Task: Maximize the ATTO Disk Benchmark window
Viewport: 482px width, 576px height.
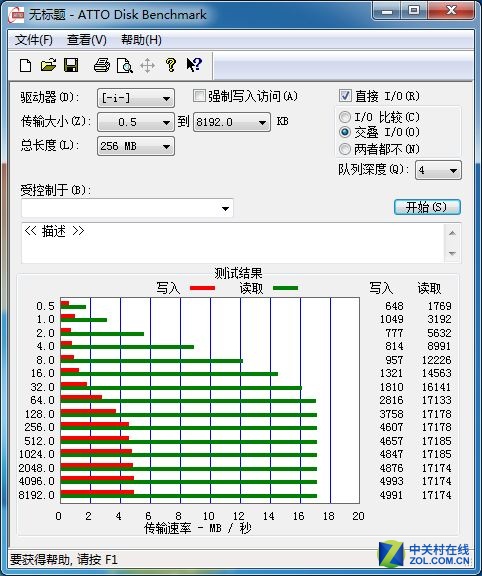Action: [414, 11]
